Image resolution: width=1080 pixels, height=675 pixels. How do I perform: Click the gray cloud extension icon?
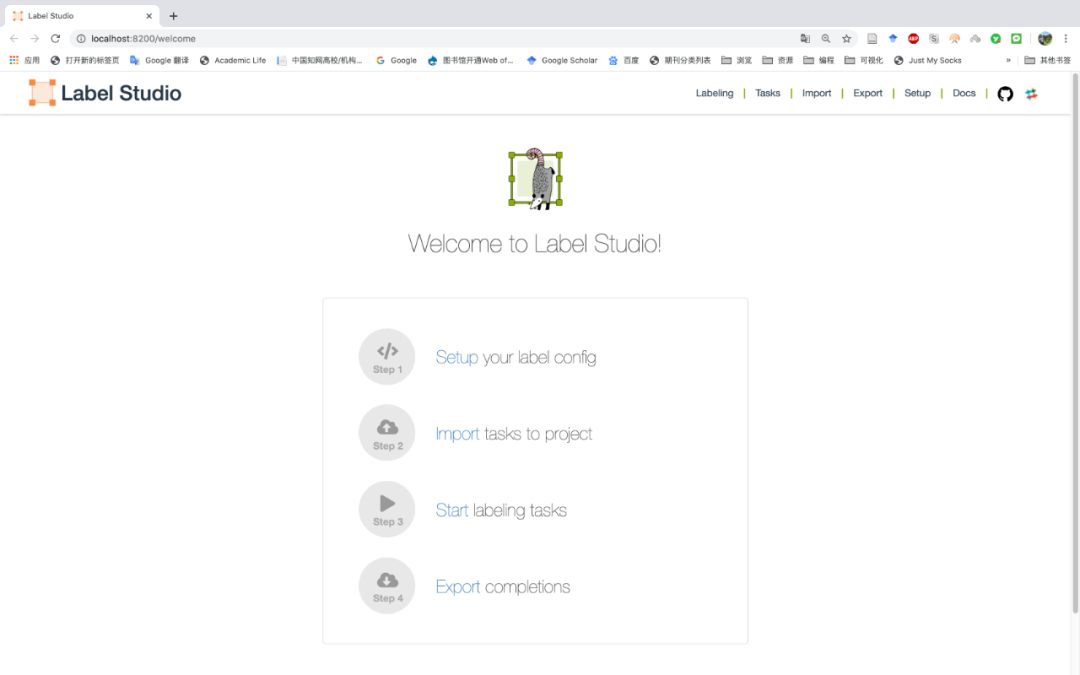point(975,39)
